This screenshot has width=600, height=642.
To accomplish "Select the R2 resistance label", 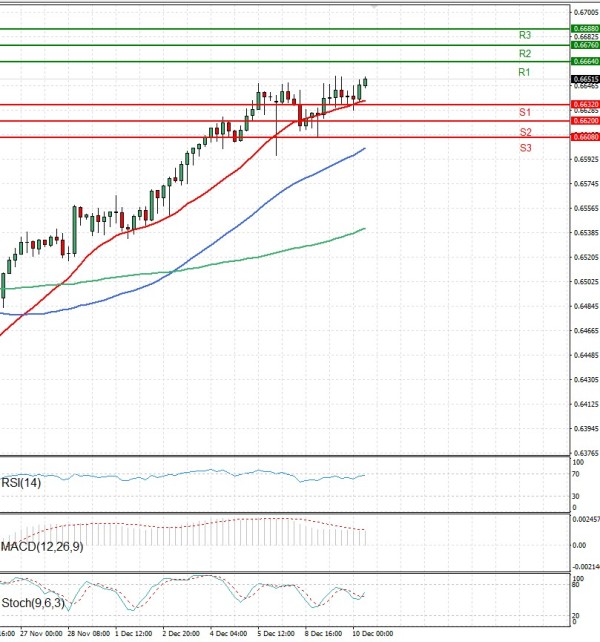I will tap(524, 53).
